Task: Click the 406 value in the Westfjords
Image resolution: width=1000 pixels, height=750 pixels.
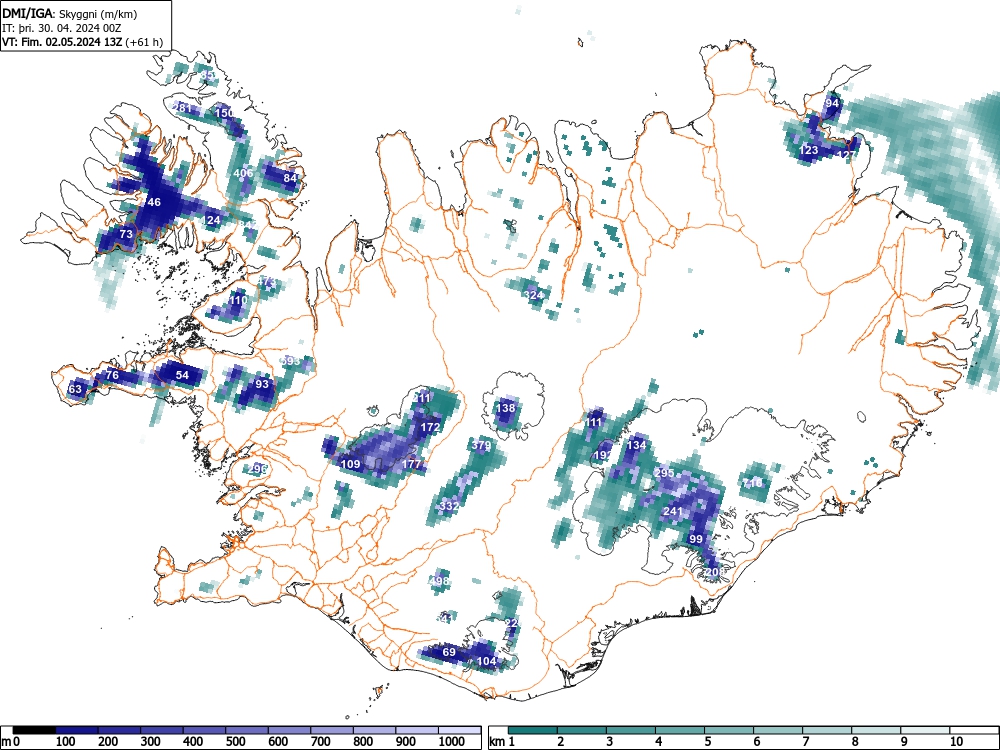Action: (243, 173)
